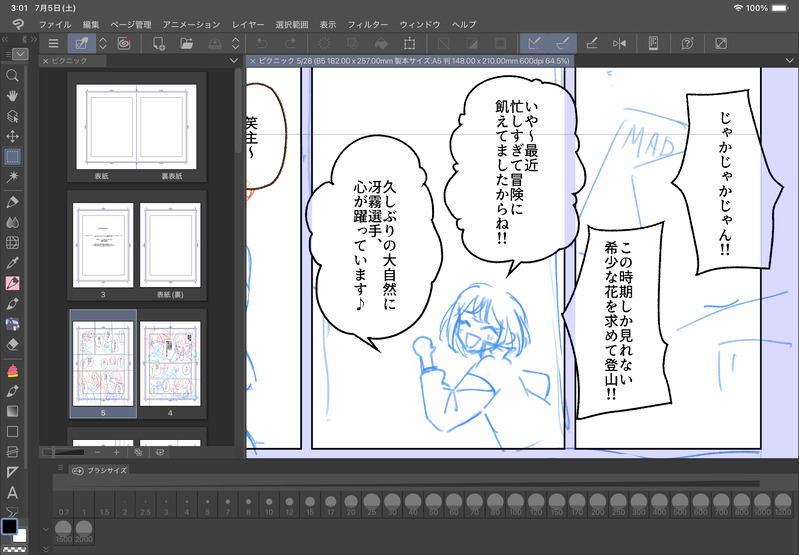This screenshot has width=799, height=555.
Task: Toggle touch gesture drawing mode button
Action: tap(82, 43)
